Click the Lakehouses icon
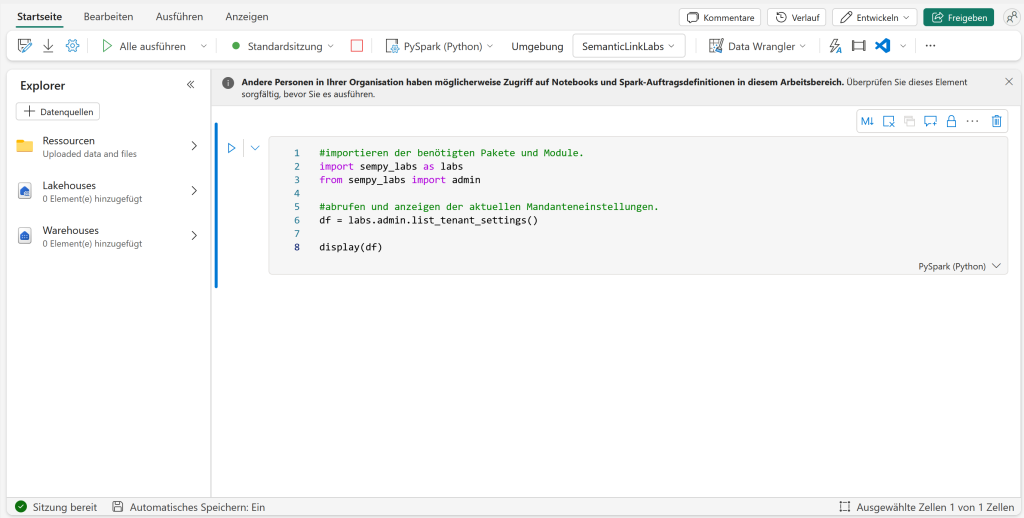1024x518 pixels. coord(25,191)
